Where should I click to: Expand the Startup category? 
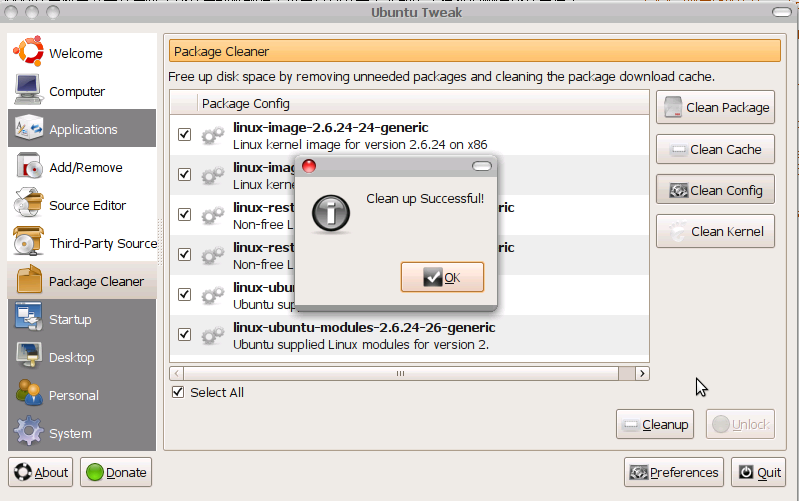coord(82,319)
